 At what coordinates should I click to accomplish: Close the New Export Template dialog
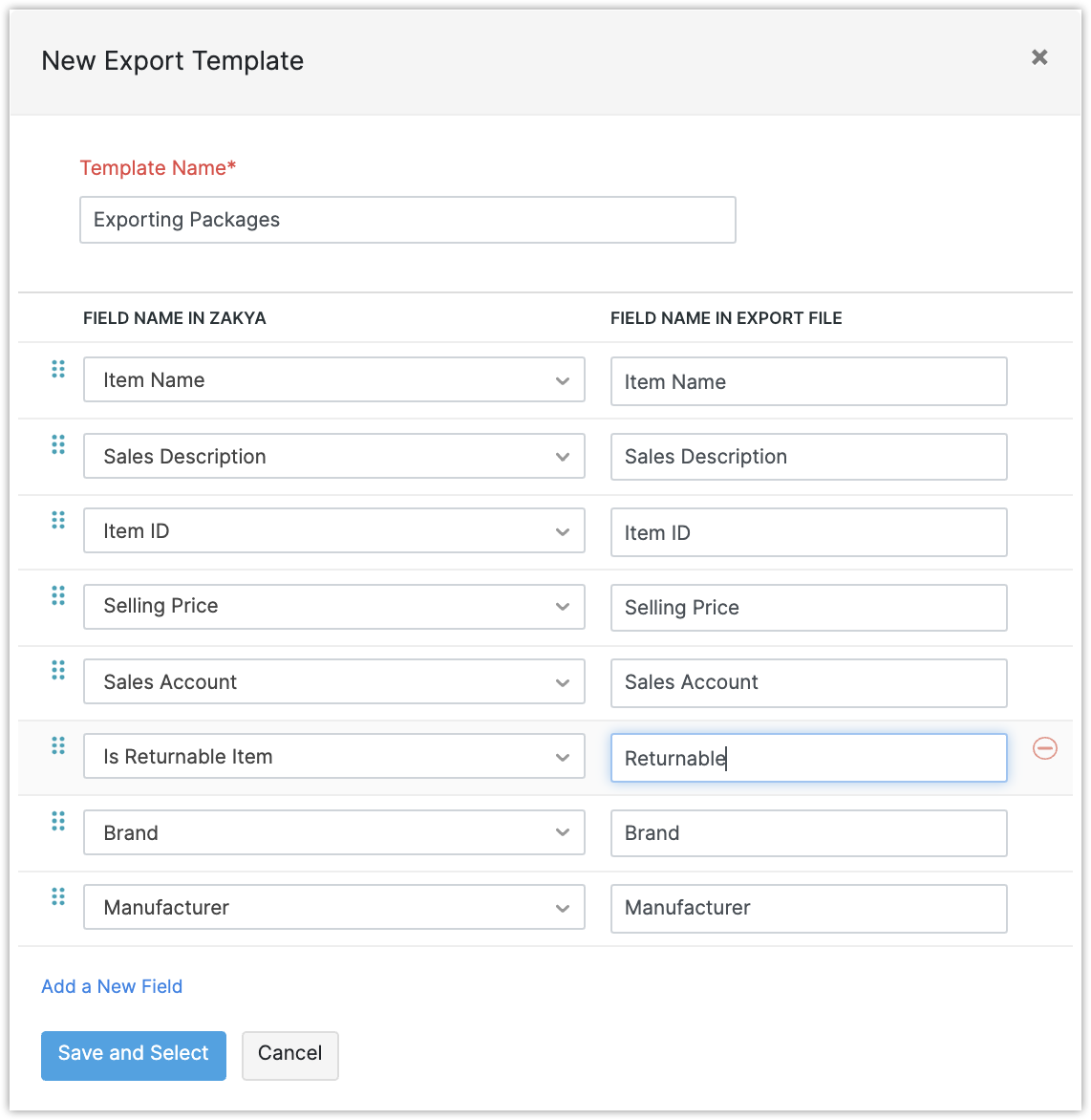coord(1039,57)
